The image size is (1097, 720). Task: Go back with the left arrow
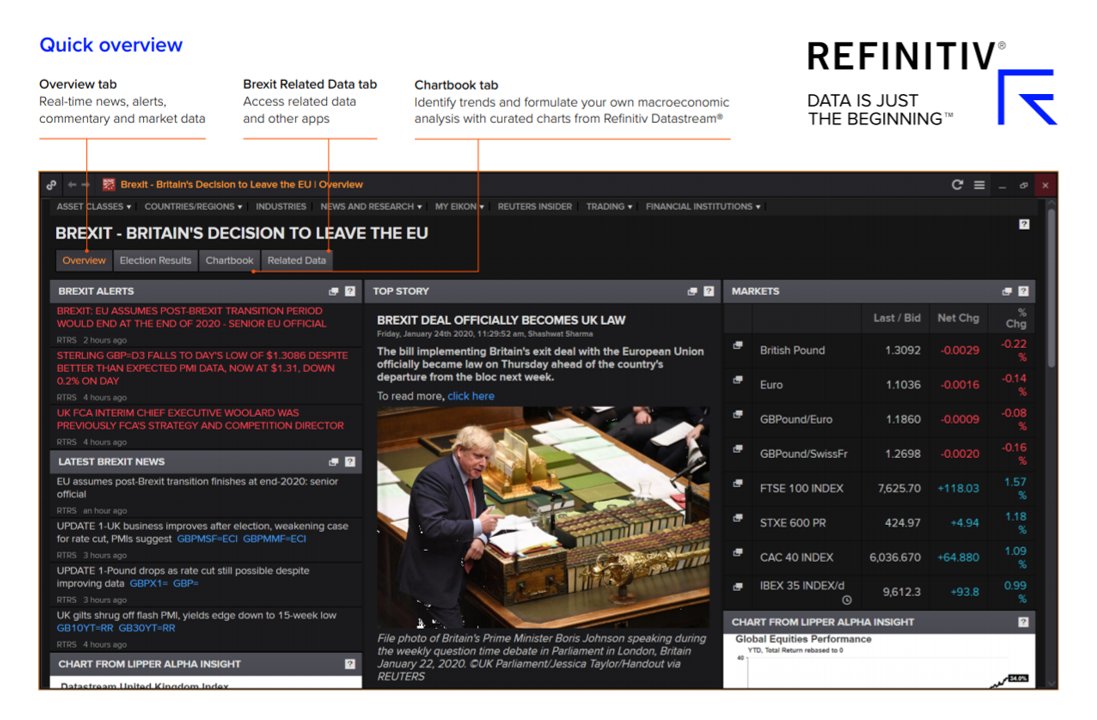pyautogui.click(x=72, y=185)
